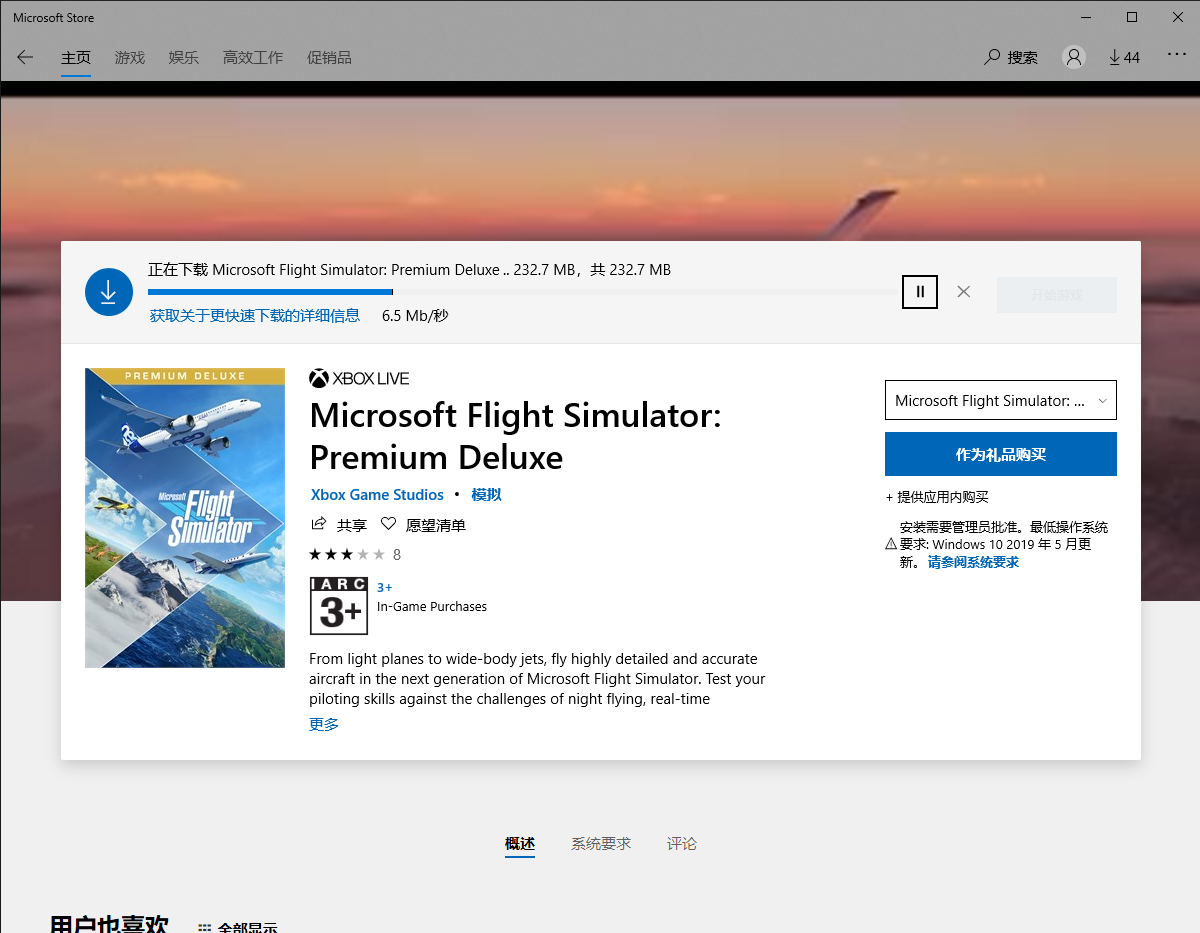Click the 6.5 Mb/秒 download speed text
The image size is (1200, 933).
(x=415, y=316)
